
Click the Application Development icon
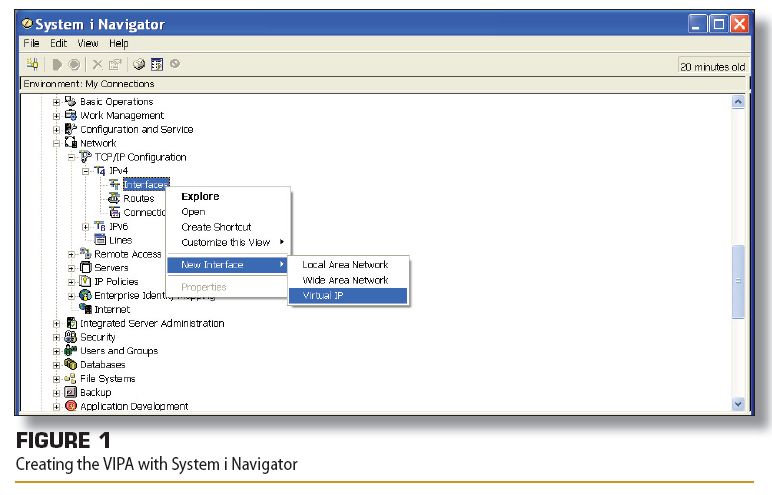click(x=71, y=406)
